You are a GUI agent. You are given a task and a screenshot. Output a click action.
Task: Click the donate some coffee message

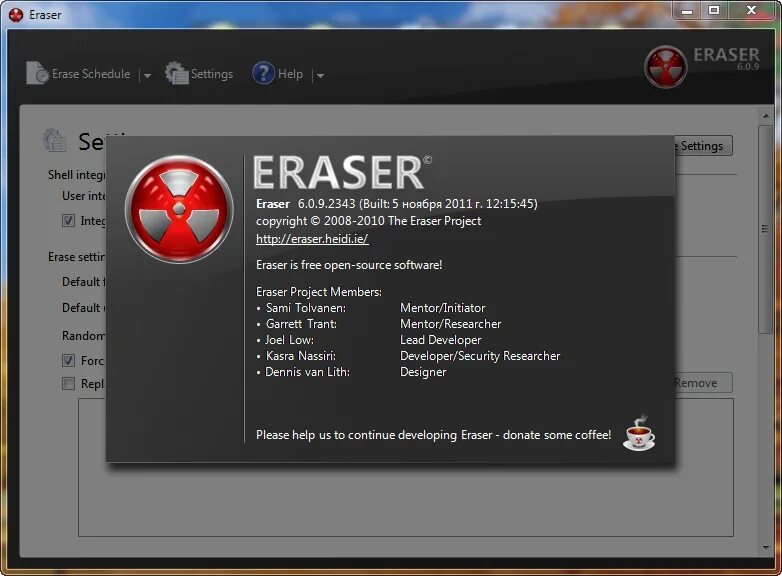433,435
